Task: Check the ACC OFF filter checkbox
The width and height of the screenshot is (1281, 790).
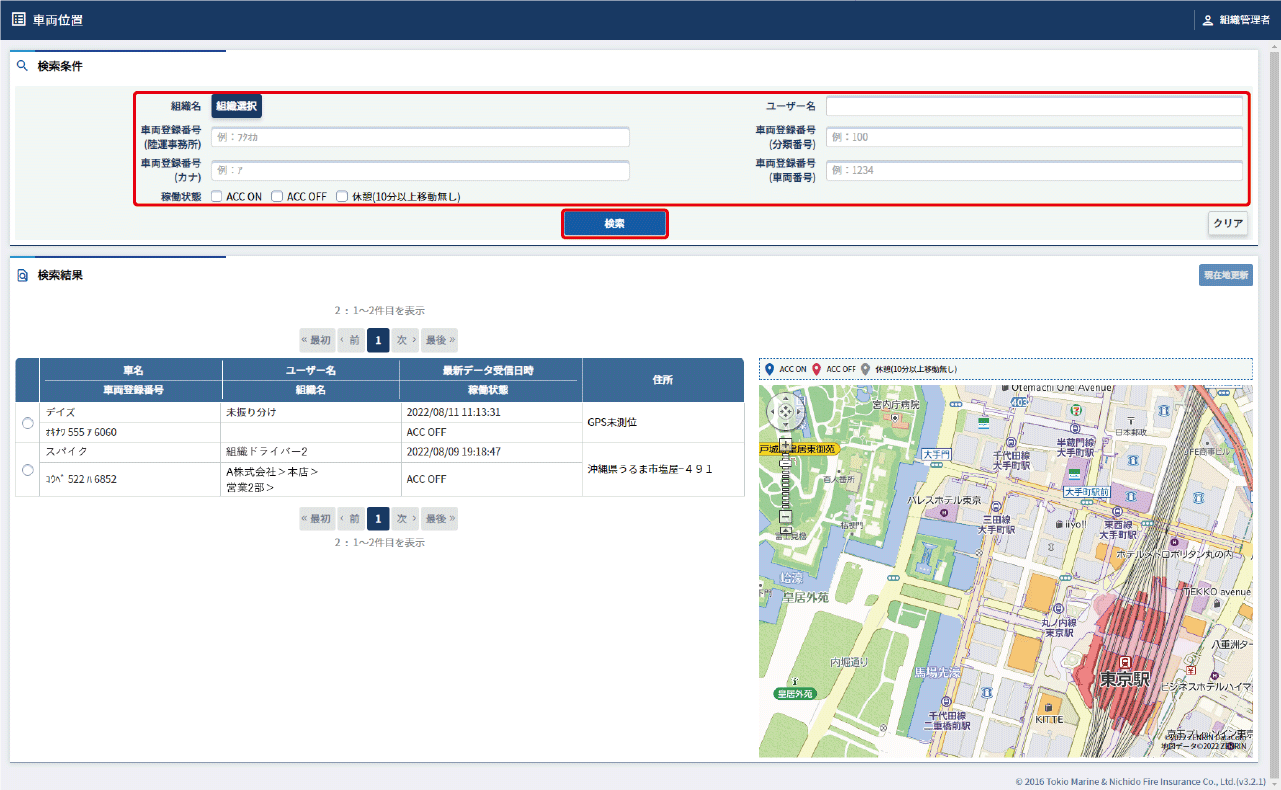Action: (x=277, y=197)
